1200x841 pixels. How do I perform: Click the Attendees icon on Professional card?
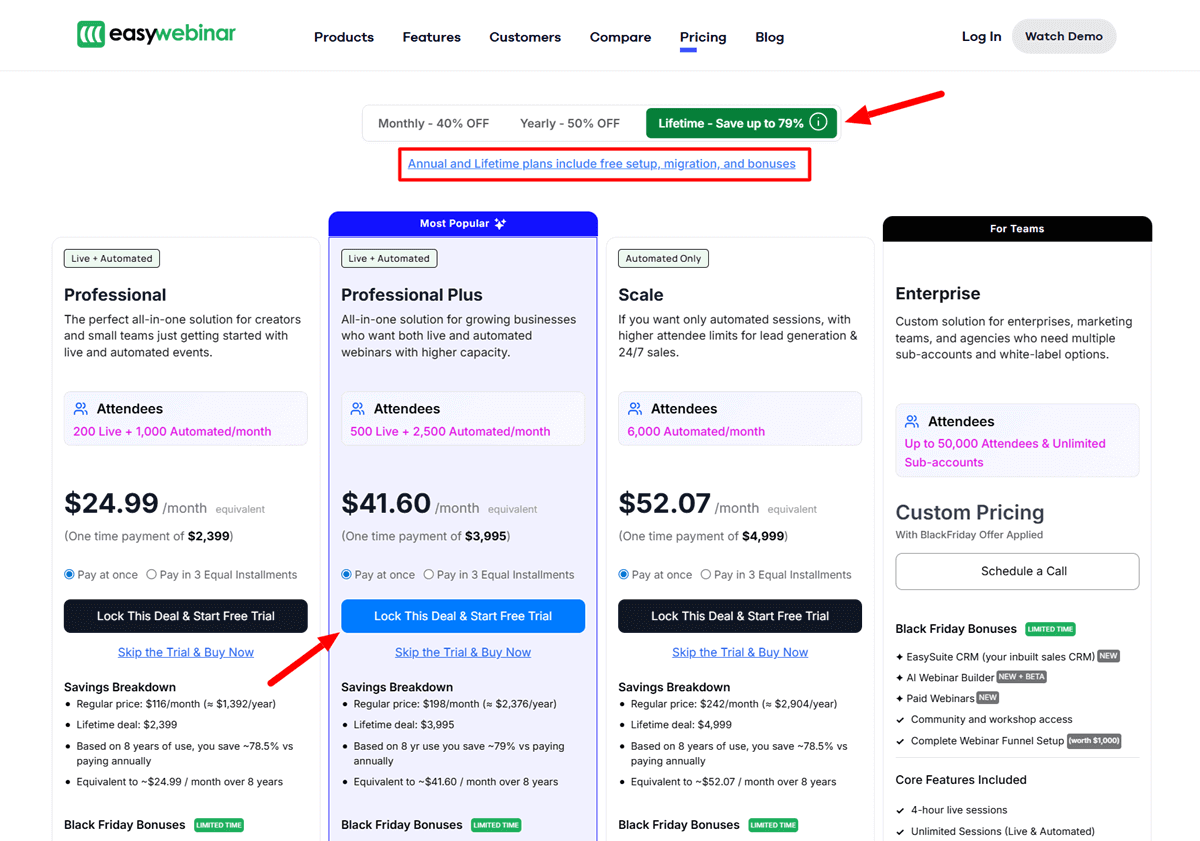tap(81, 408)
